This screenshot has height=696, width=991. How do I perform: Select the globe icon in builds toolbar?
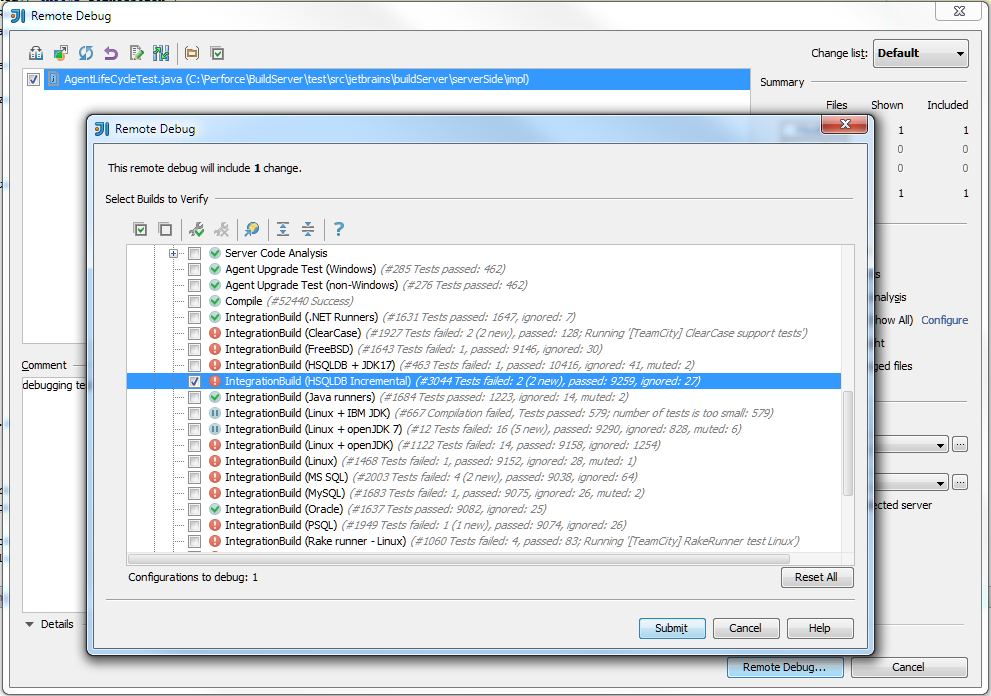251,230
